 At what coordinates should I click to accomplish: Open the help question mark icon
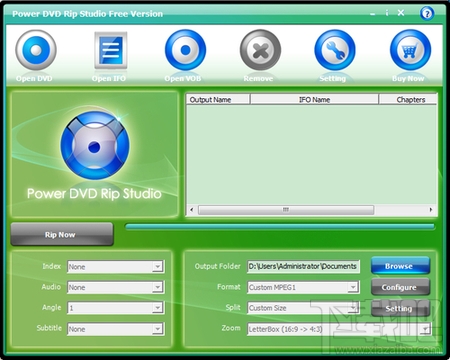[427, 14]
